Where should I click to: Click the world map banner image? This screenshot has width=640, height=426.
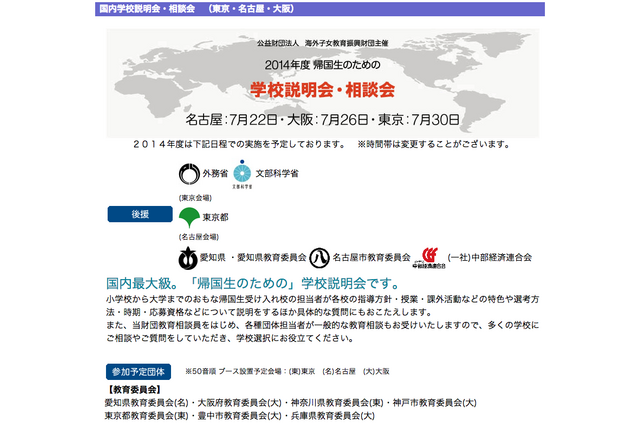322,83
